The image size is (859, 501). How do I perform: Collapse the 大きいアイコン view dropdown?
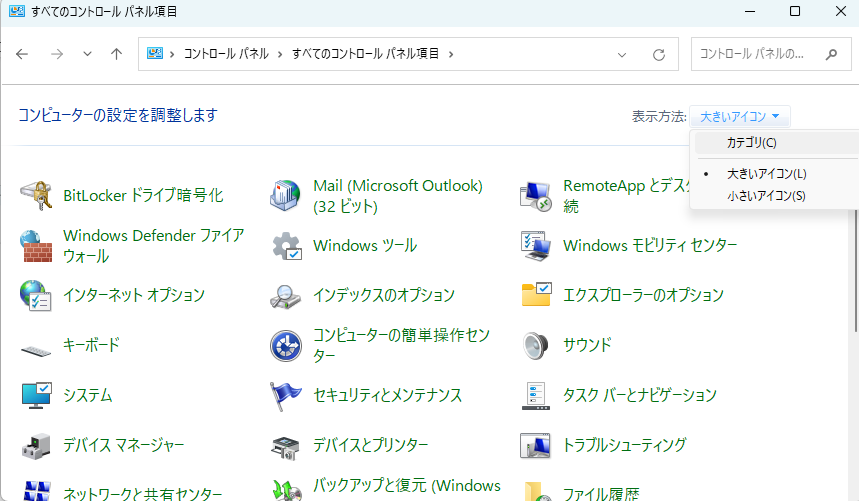[x=740, y=116]
